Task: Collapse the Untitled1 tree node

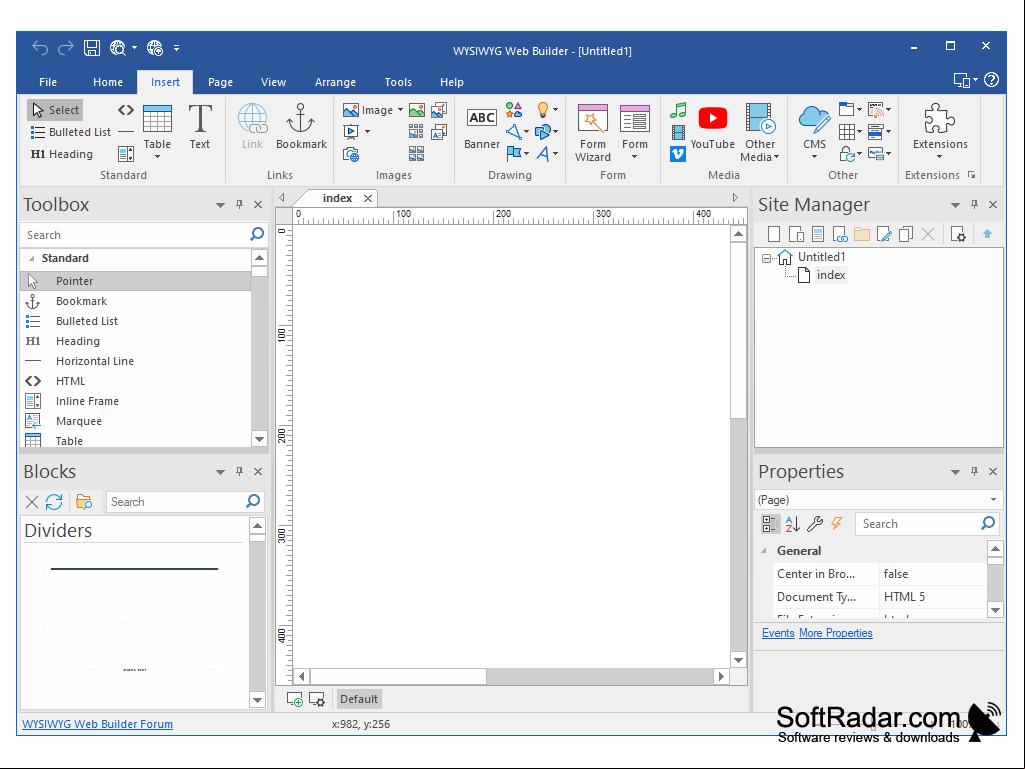Action: pos(766,258)
